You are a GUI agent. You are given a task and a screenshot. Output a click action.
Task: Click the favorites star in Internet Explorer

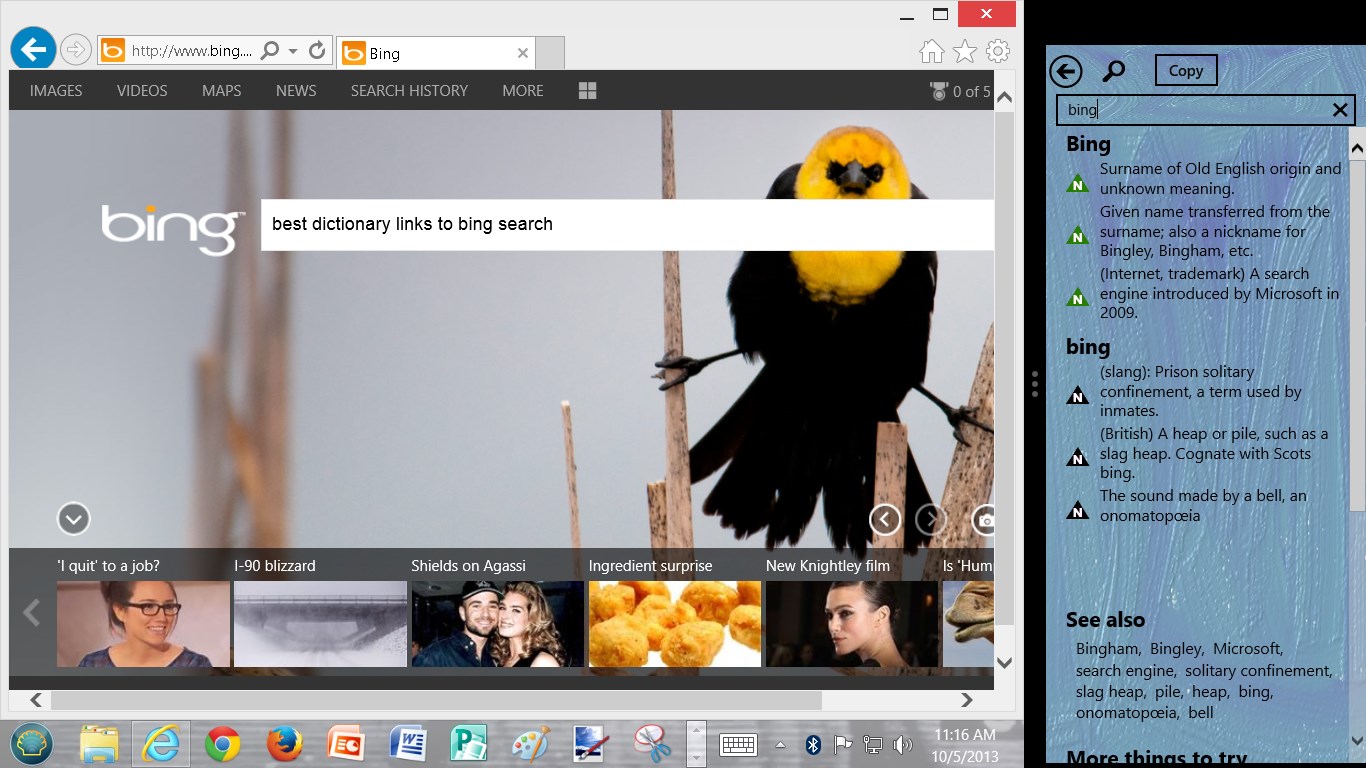pos(965,51)
